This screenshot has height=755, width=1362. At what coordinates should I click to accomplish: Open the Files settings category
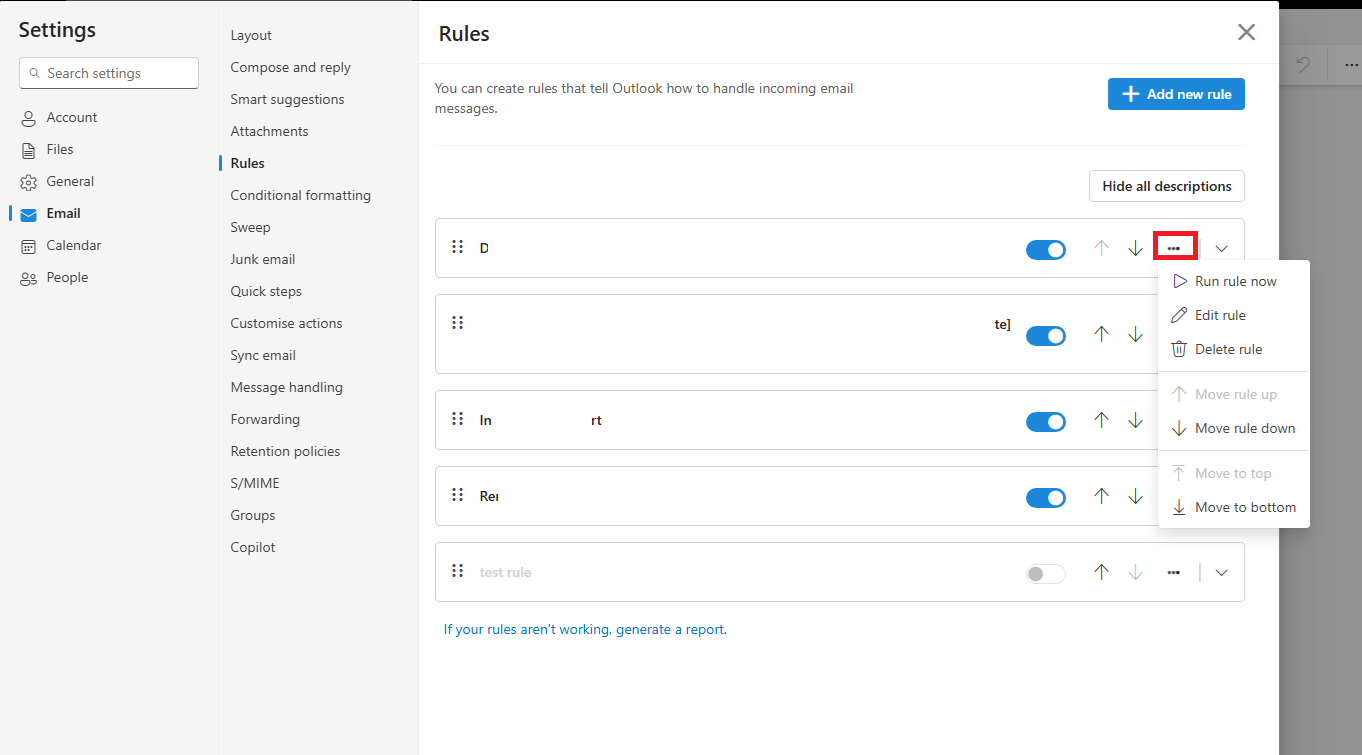pos(47,149)
